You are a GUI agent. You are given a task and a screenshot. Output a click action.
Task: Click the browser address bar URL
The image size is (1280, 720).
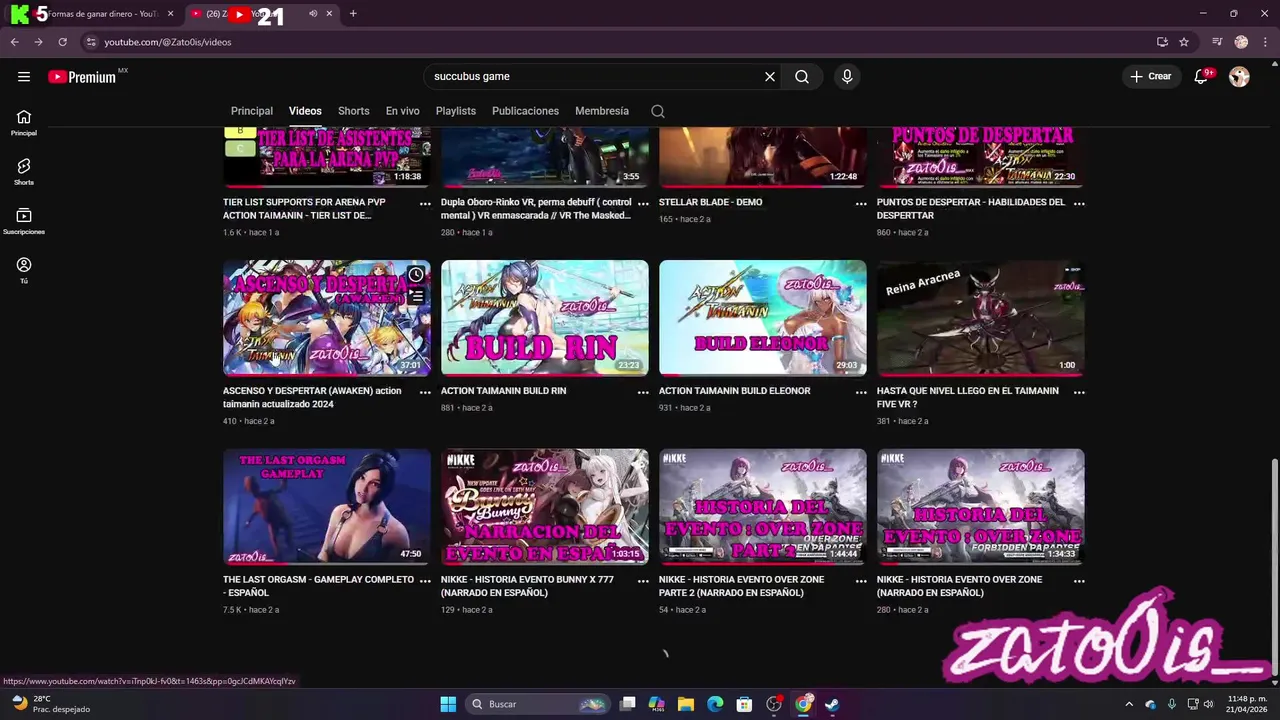point(167,42)
